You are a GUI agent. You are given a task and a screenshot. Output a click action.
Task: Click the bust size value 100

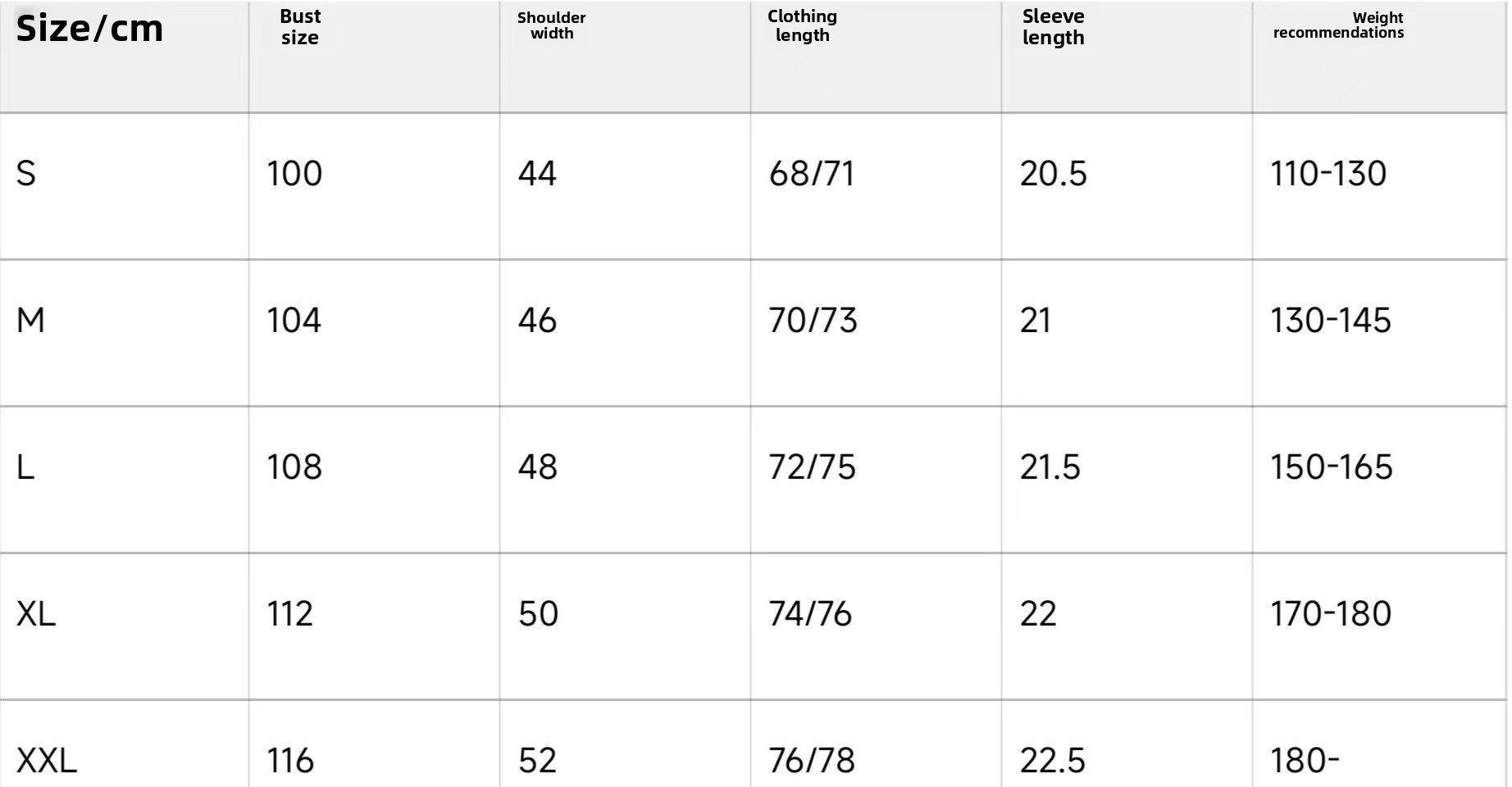294,174
